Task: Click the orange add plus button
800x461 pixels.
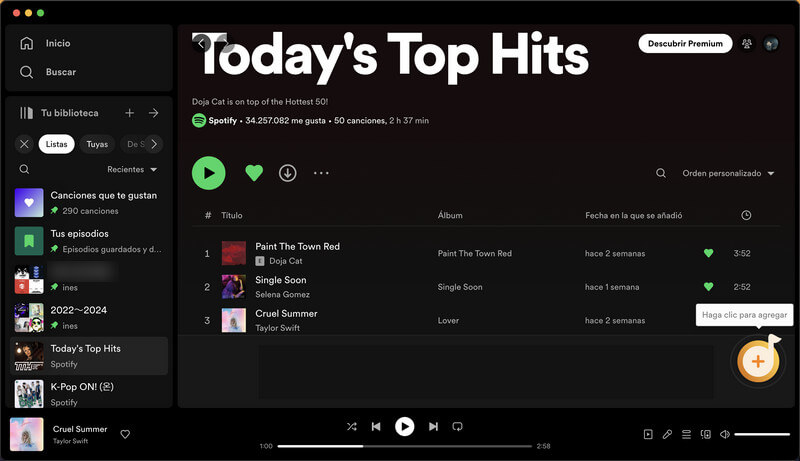Action: 758,362
